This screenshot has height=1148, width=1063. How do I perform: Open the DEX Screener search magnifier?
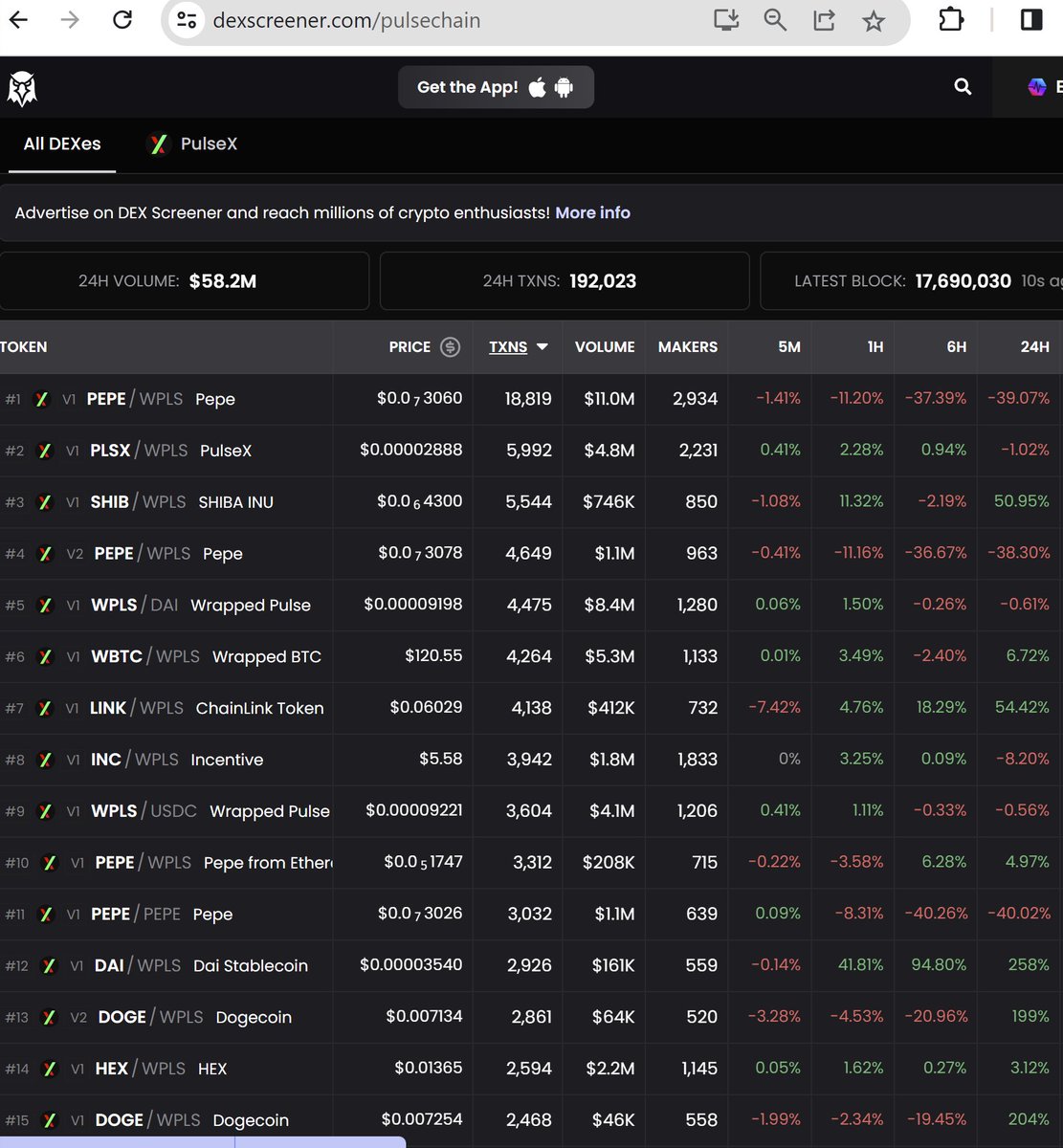coord(963,87)
